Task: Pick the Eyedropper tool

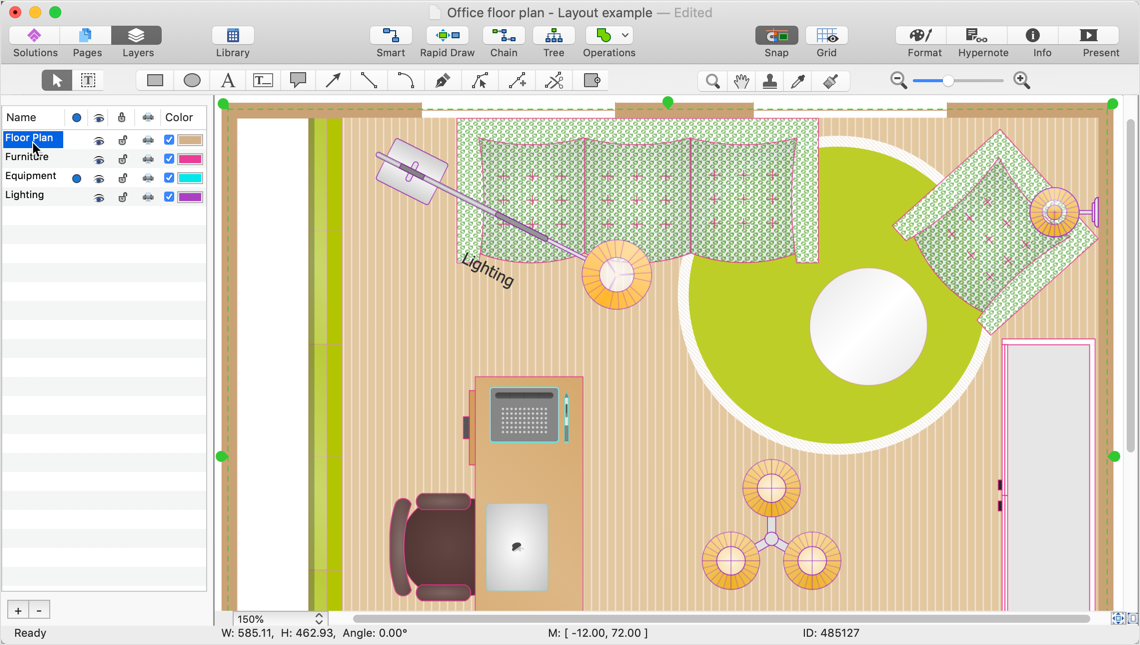Action: [x=799, y=81]
